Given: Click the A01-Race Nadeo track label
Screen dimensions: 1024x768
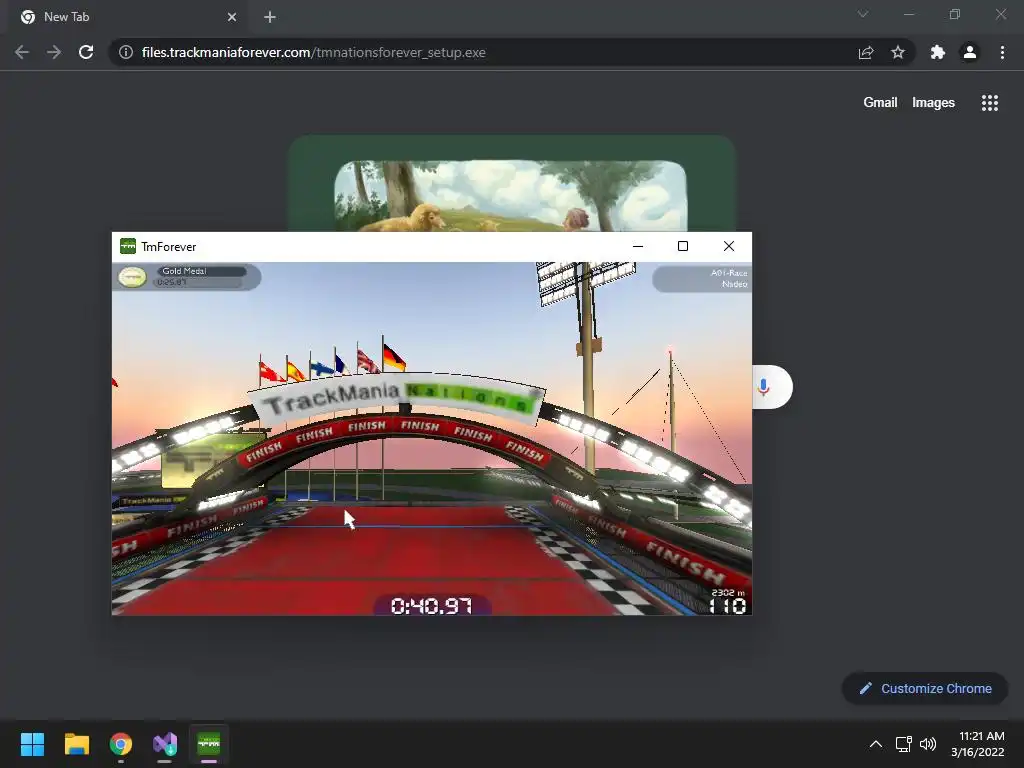Looking at the screenshot, I should pyautogui.click(x=702, y=279).
